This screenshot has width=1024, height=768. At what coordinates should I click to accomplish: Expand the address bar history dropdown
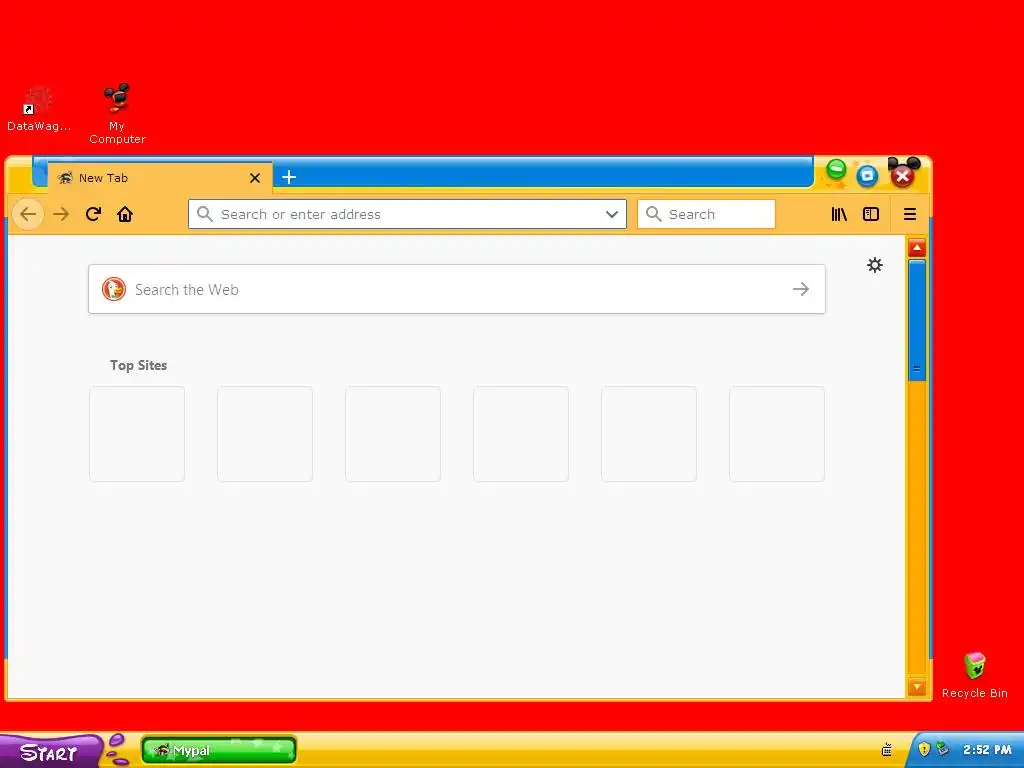[x=611, y=214]
